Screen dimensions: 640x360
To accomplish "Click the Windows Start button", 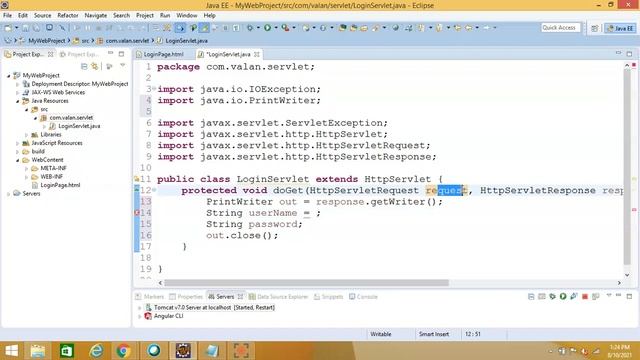I will point(11,351).
